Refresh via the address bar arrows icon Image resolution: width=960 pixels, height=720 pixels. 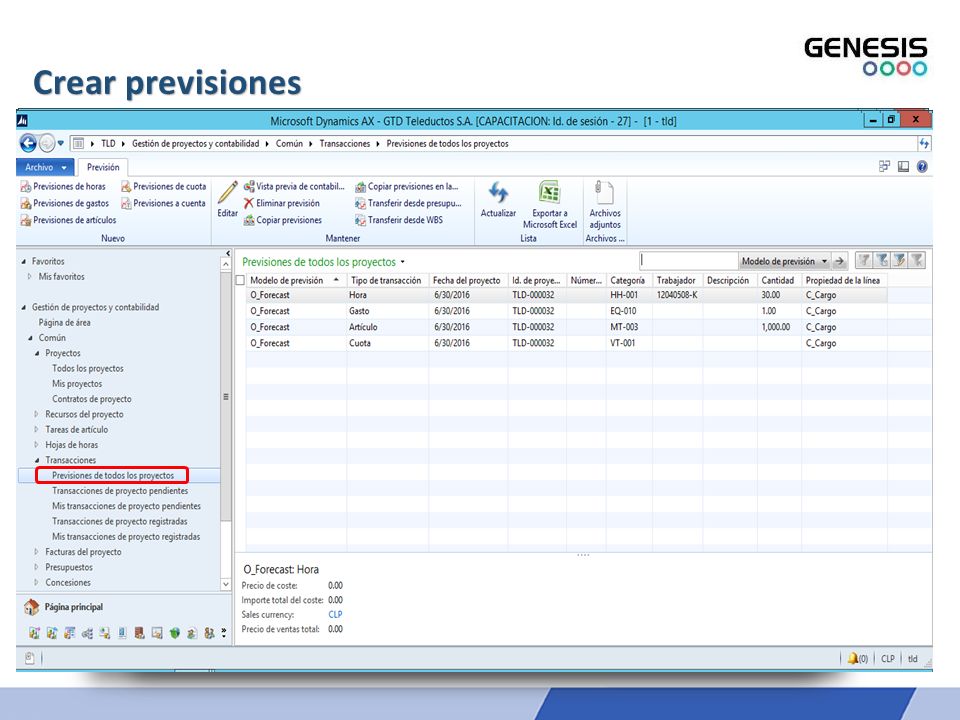click(924, 143)
